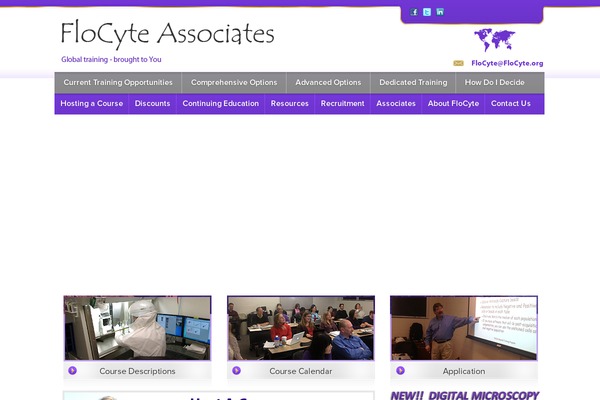Go to Hosting a Course page

pyautogui.click(x=91, y=104)
